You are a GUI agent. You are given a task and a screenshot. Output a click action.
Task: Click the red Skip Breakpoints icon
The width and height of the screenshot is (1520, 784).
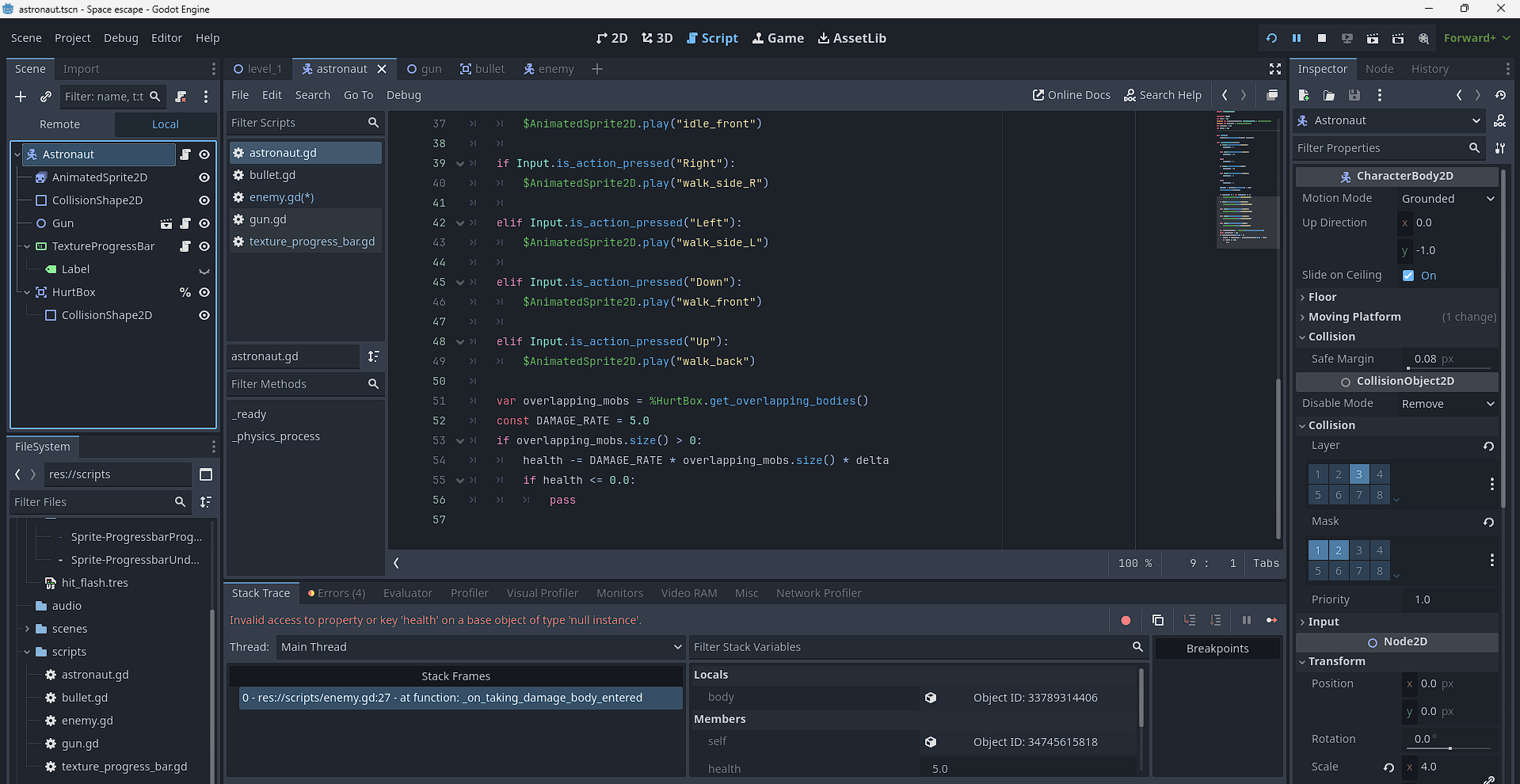tap(1126, 620)
